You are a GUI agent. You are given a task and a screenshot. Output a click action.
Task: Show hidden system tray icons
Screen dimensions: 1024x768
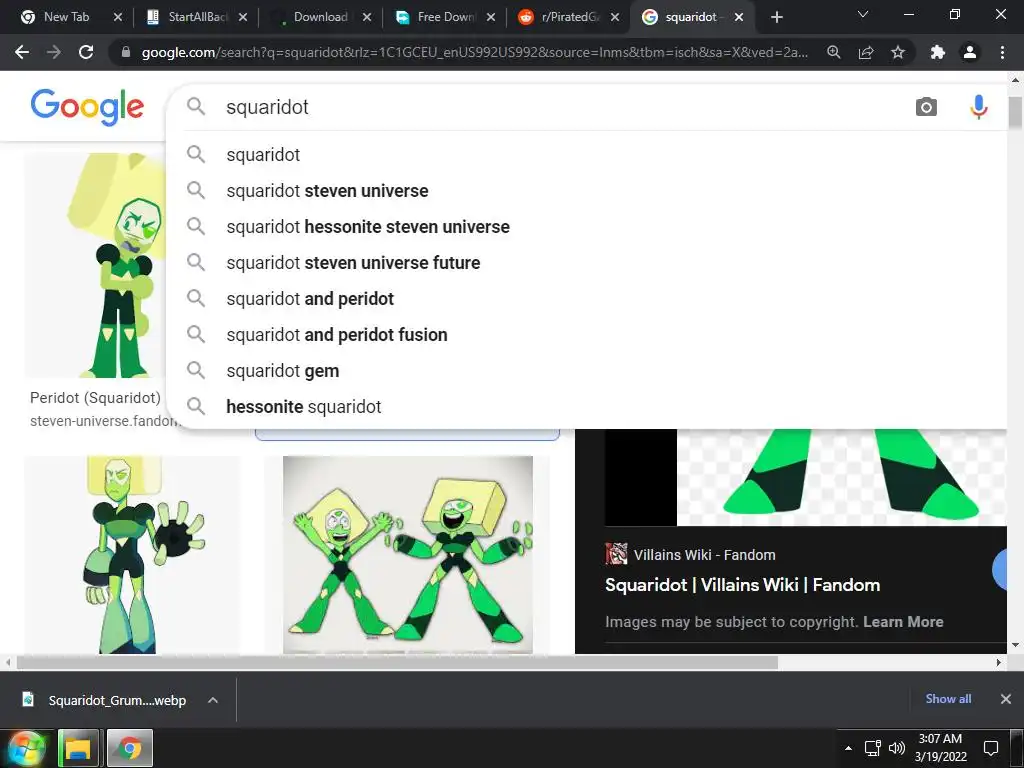click(x=848, y=748)
